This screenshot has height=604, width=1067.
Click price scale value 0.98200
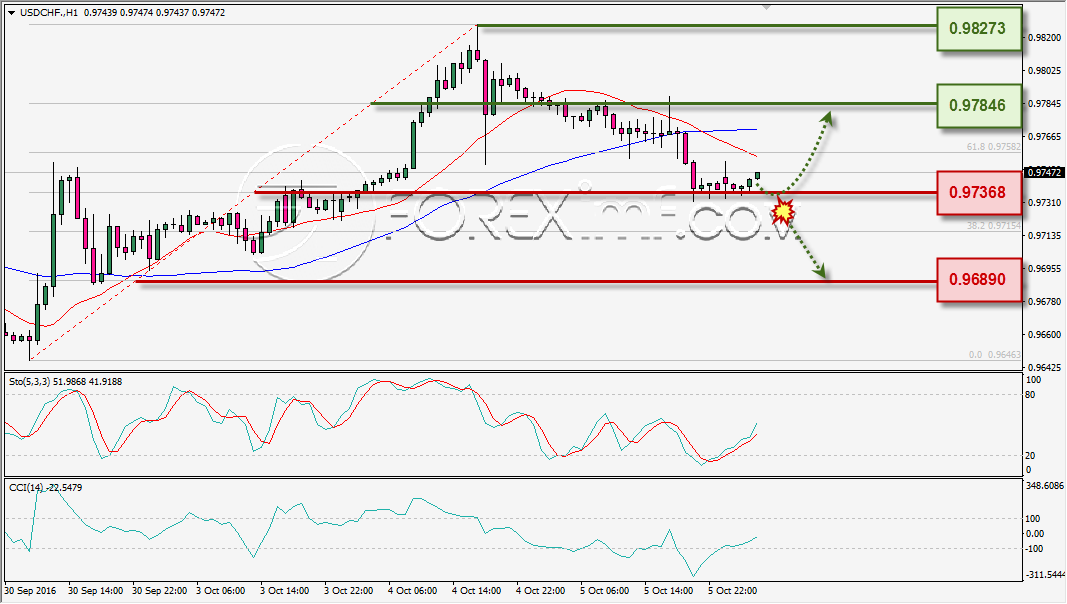click(1043, 37)
